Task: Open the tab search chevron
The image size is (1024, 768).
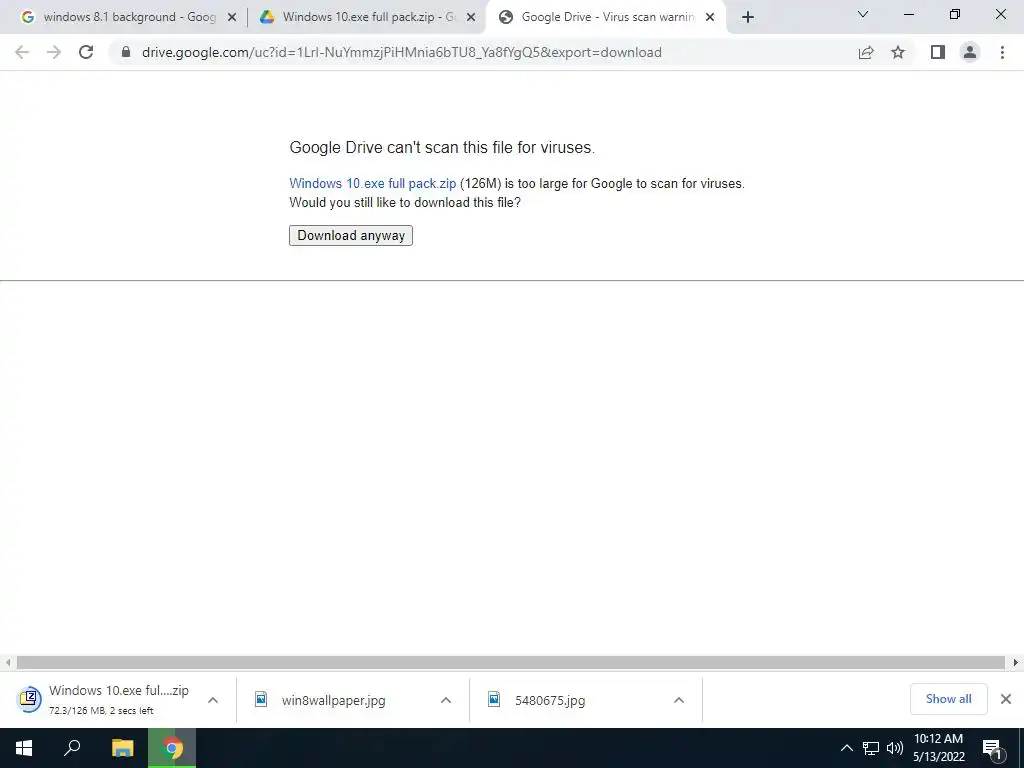Action: [x=863, y=14]
